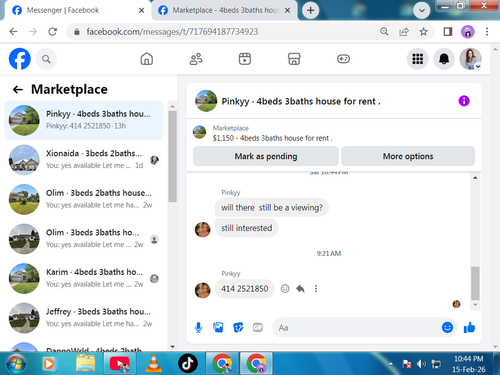Choose a GIF icon
Viewport: 500px width, 375px height.
258,328
